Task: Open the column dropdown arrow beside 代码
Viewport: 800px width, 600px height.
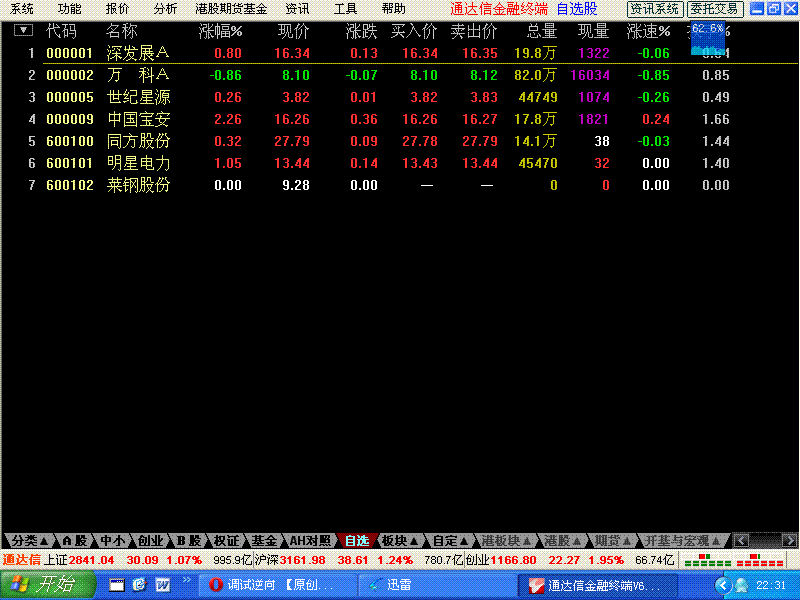Action: pyautogui.click(x=23, y=30)
